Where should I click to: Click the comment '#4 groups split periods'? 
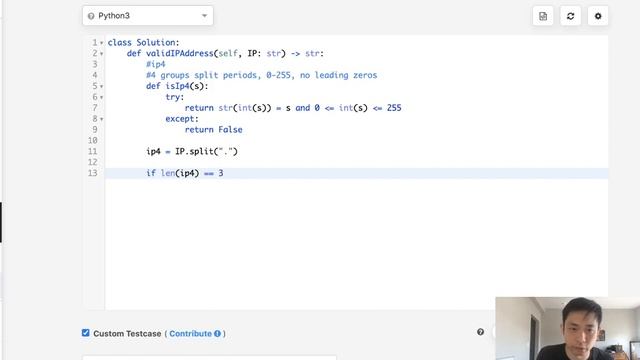click(x=202, y=75)
